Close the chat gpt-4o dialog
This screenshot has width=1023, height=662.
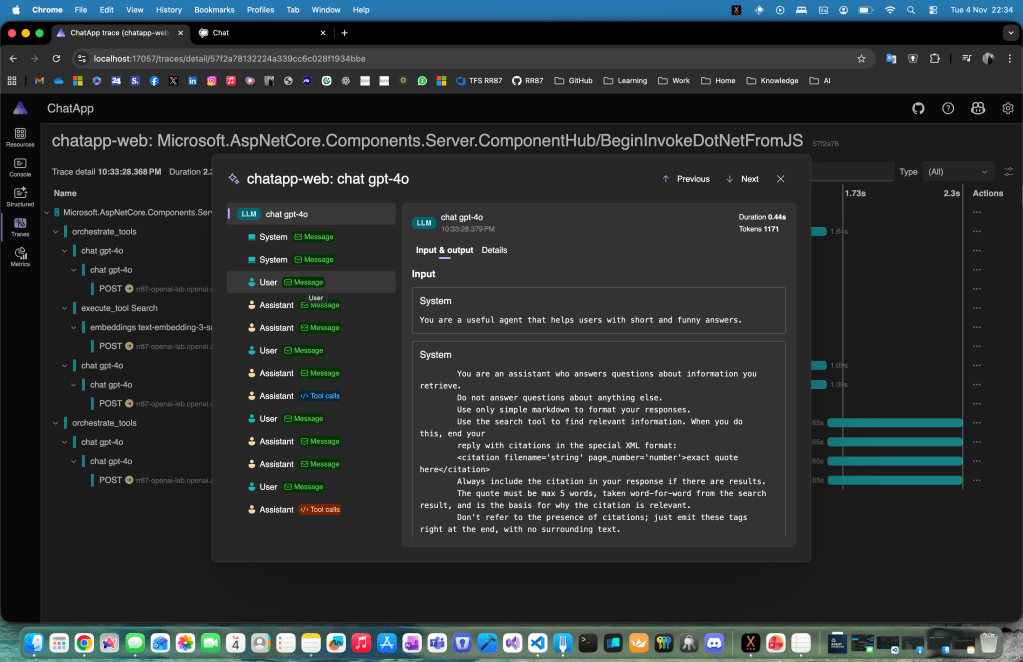coord(781,179)
